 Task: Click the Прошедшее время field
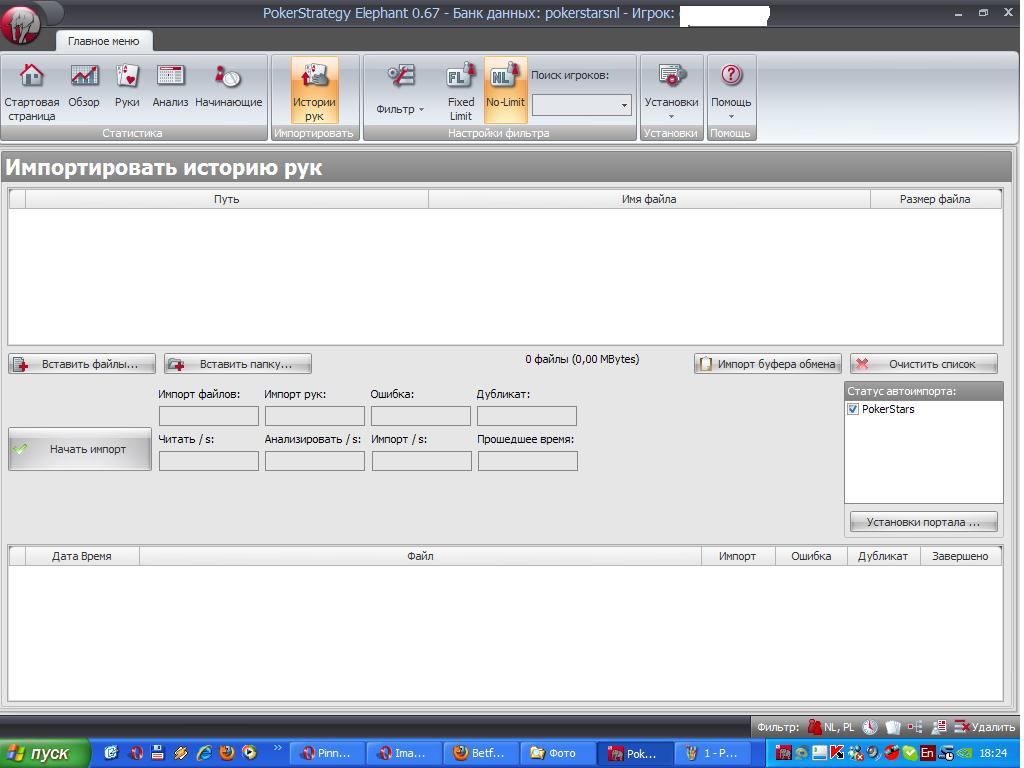pyautogui.click(x=528, y=461)
